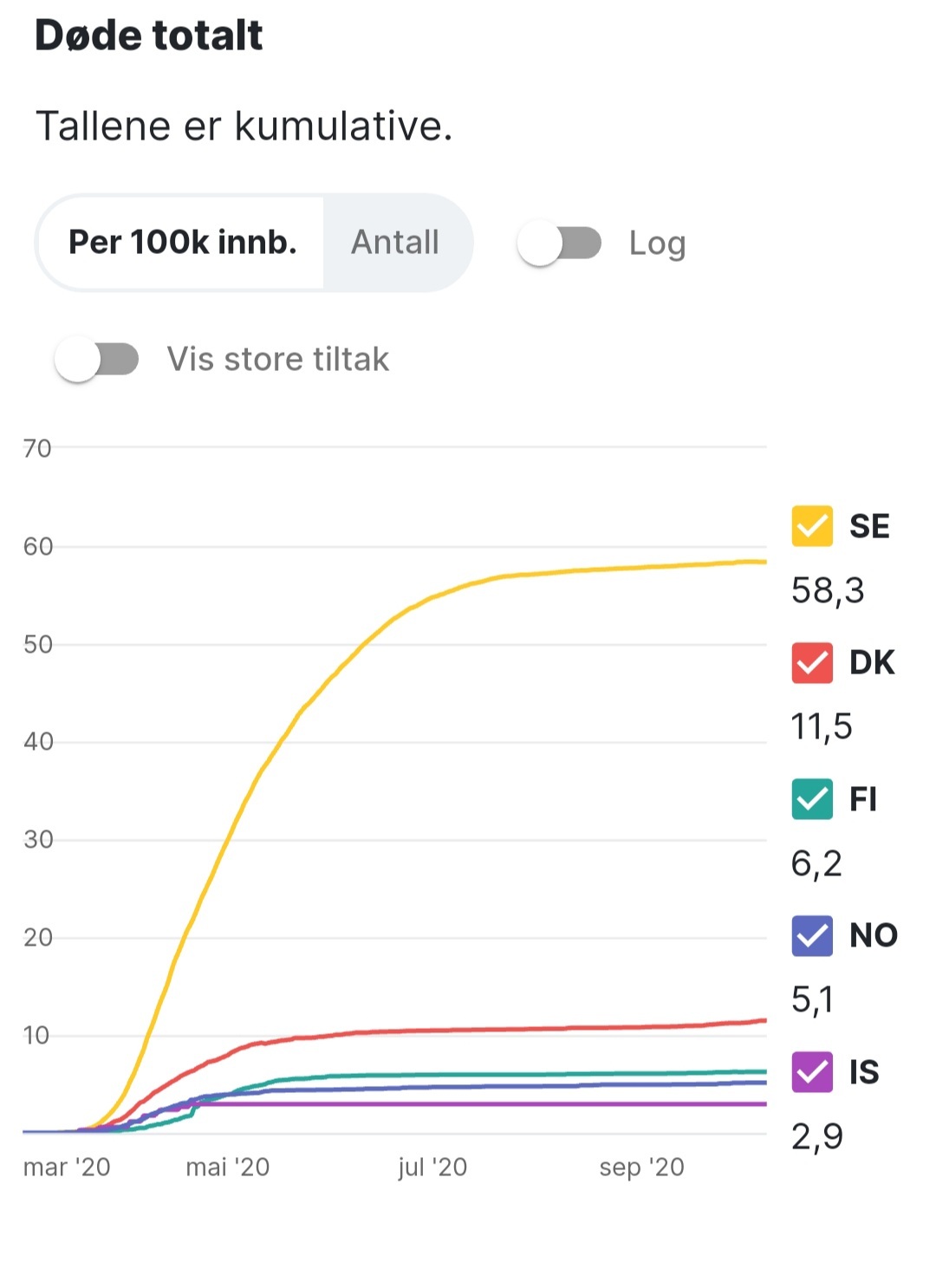
Task: Uncheck the red DK checkbox
Action: coord(812,663)
